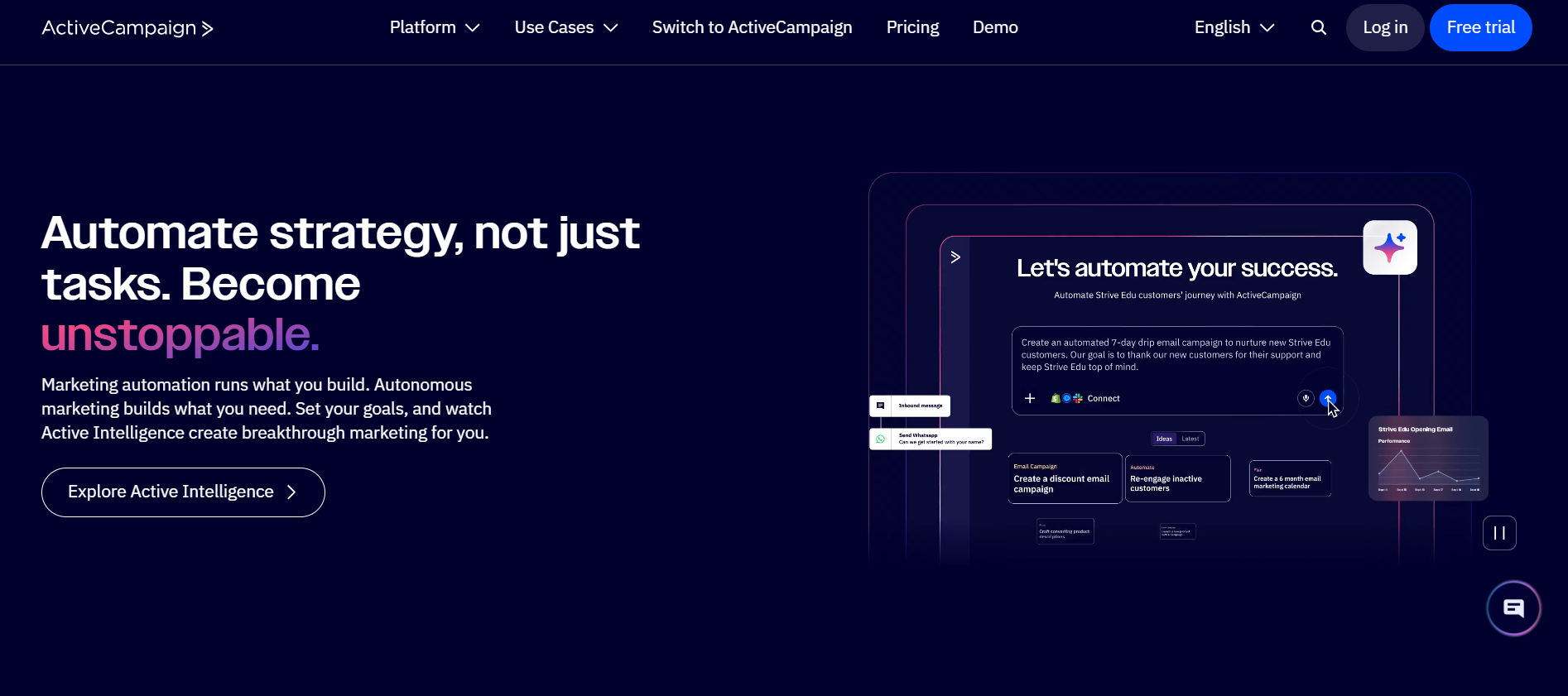Open the chat widget bubble
This screenshot has height=696, width=1568.
[1513, 608]
